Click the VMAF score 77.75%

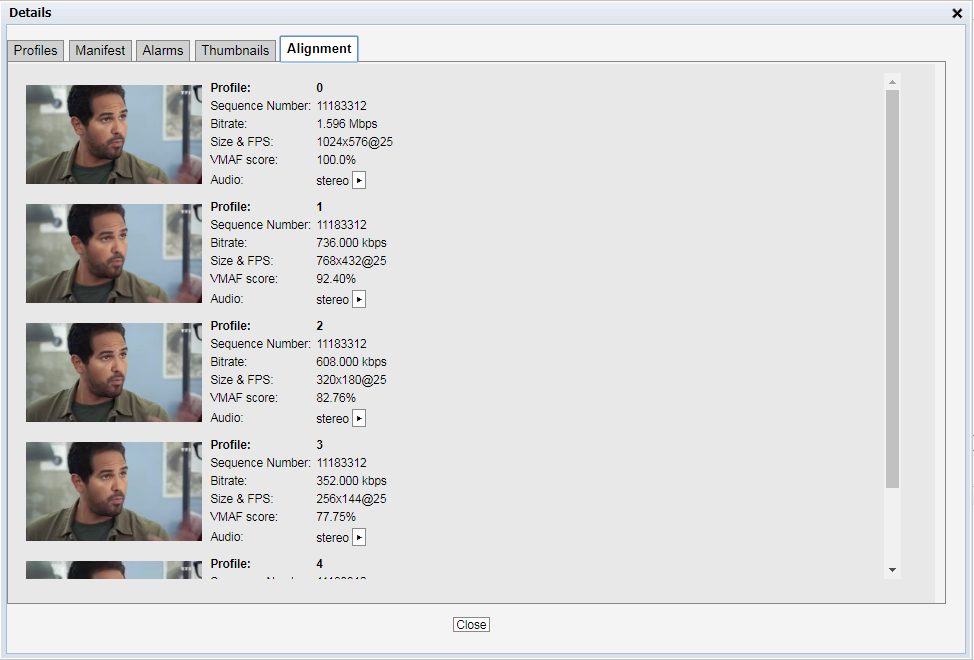point(336,517)
